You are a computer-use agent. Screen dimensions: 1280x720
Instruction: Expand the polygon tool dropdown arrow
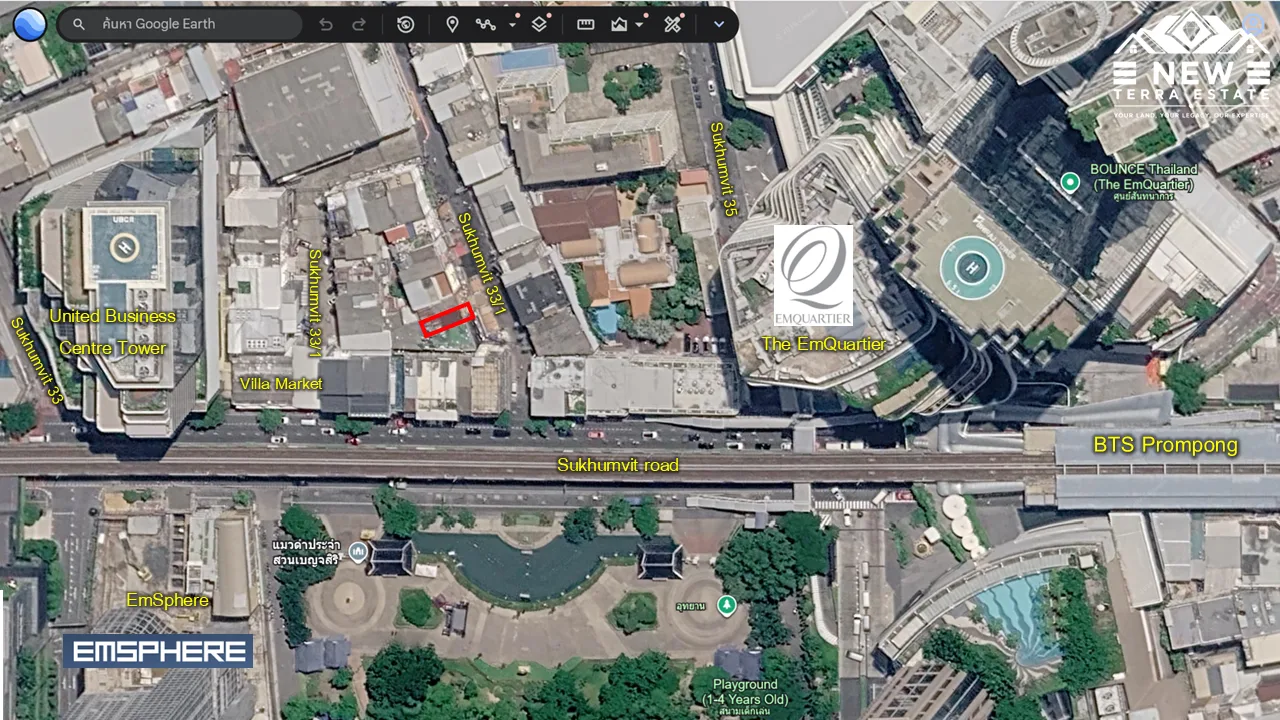click(x=640, y=24)
